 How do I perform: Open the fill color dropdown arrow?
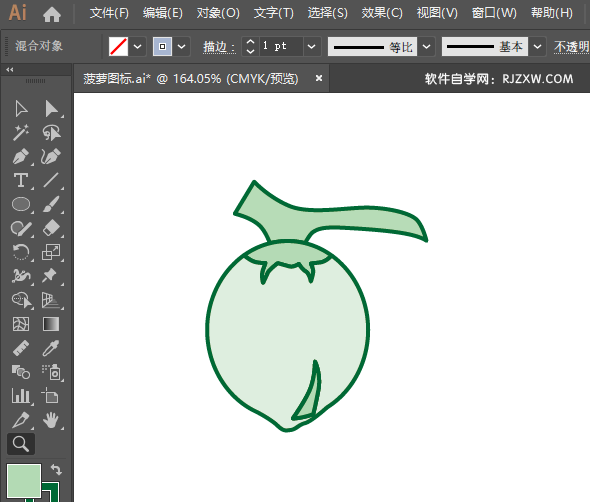138,47
